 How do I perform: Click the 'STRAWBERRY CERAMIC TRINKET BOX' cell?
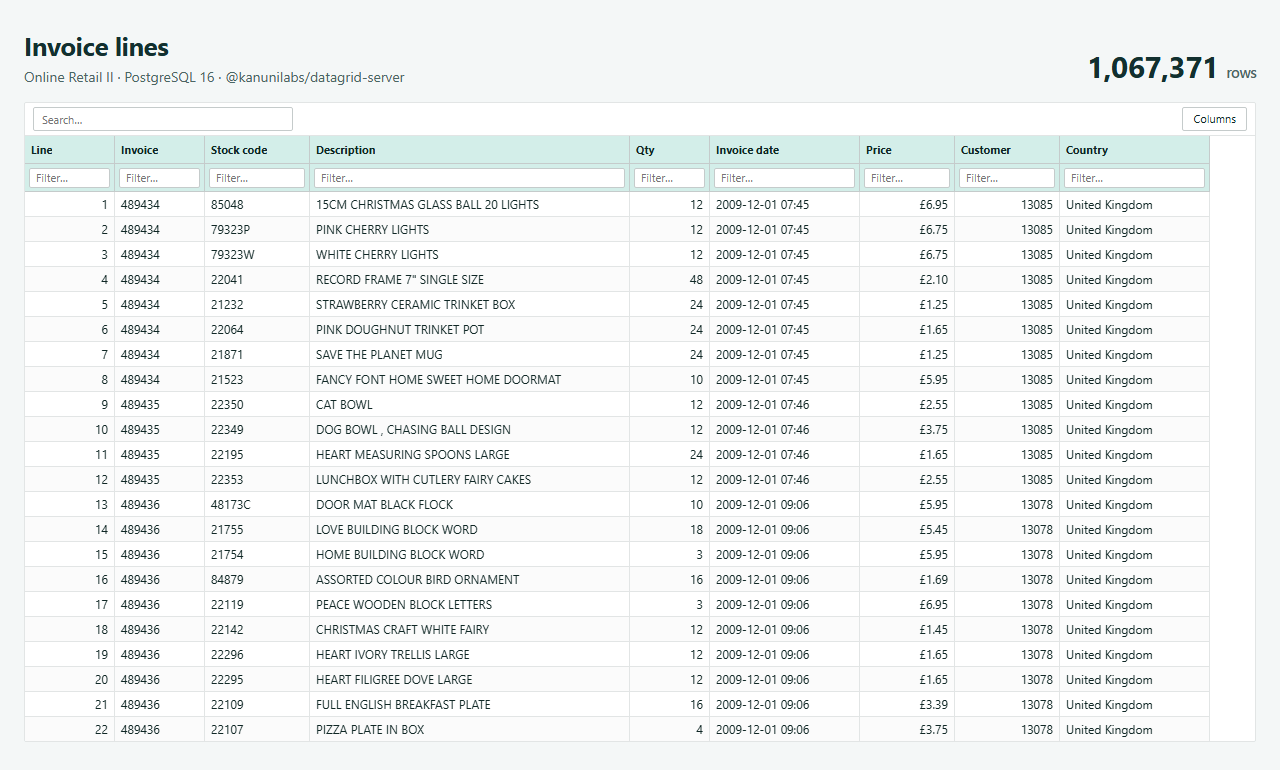(x=470, y=305)
